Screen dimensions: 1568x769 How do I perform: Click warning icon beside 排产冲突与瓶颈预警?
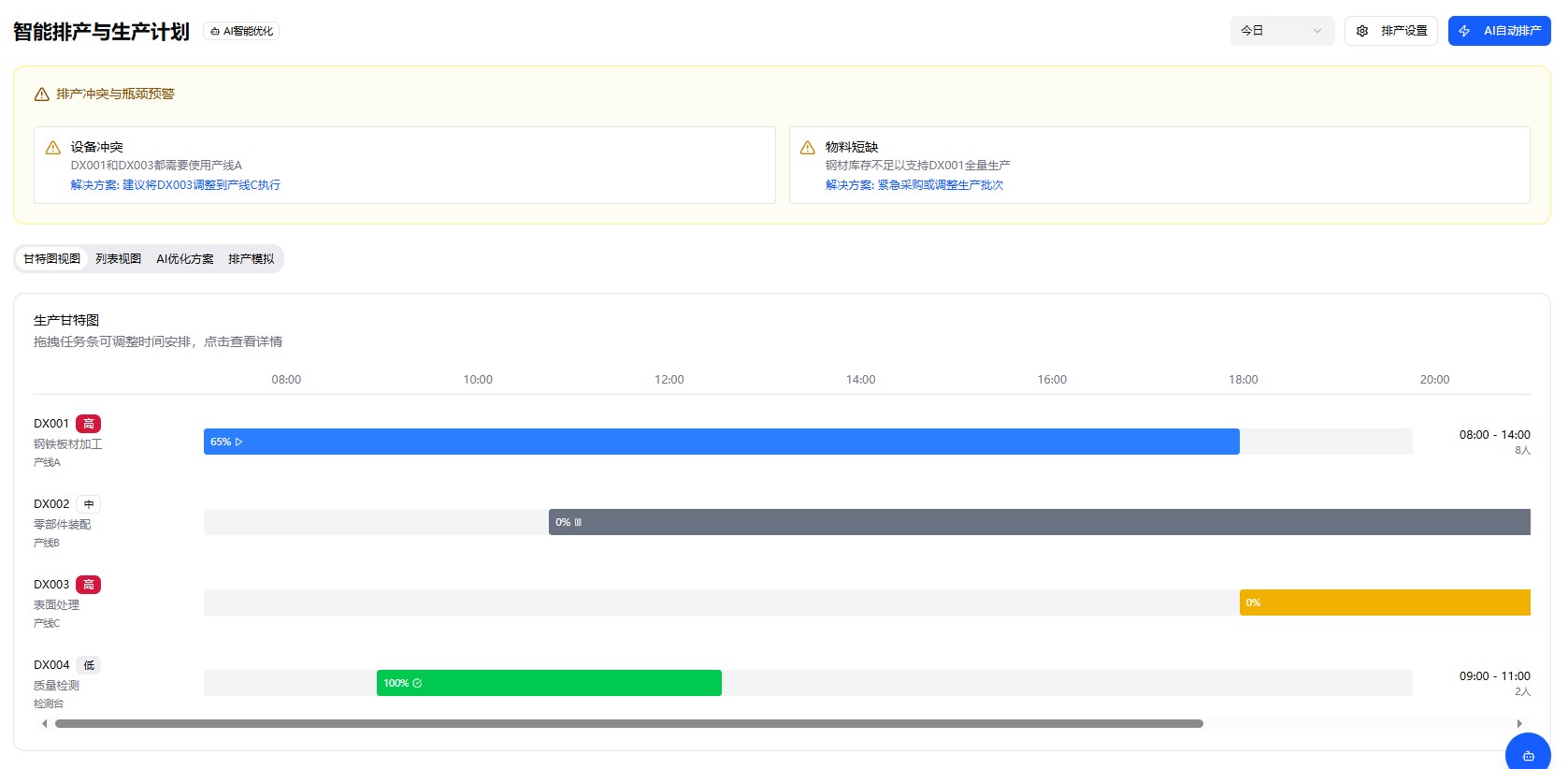coord(42,94)
